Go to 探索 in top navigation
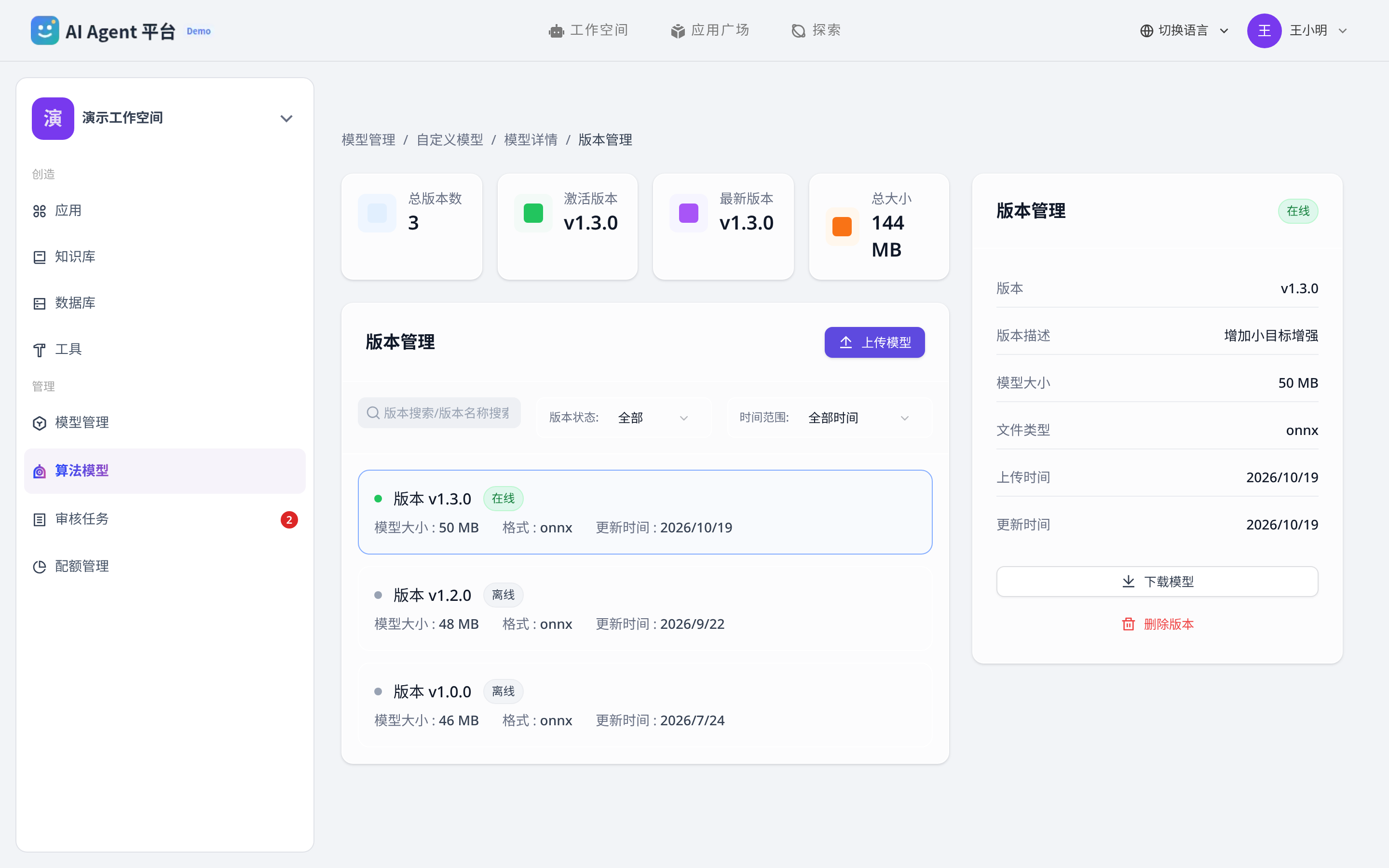 pos(816,30)
